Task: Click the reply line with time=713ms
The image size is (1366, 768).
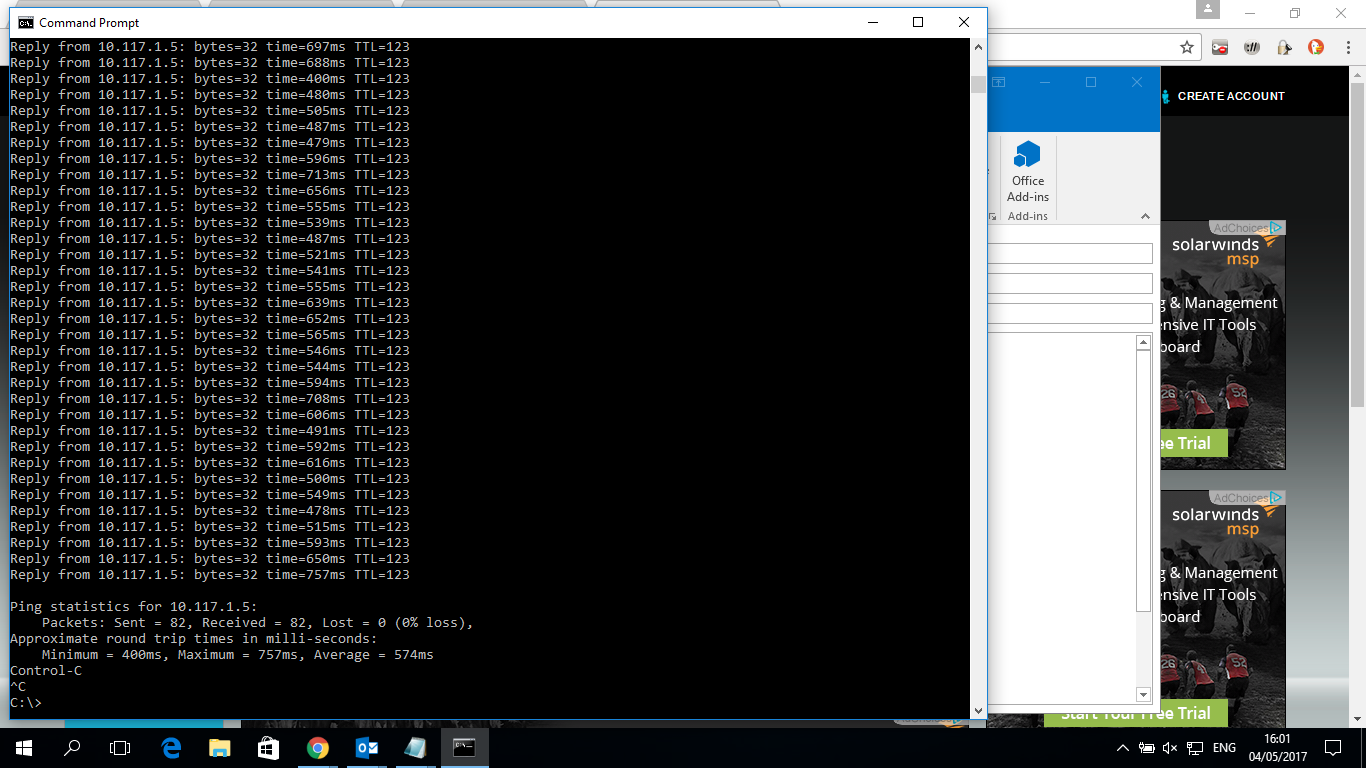Action: point(210,175)
